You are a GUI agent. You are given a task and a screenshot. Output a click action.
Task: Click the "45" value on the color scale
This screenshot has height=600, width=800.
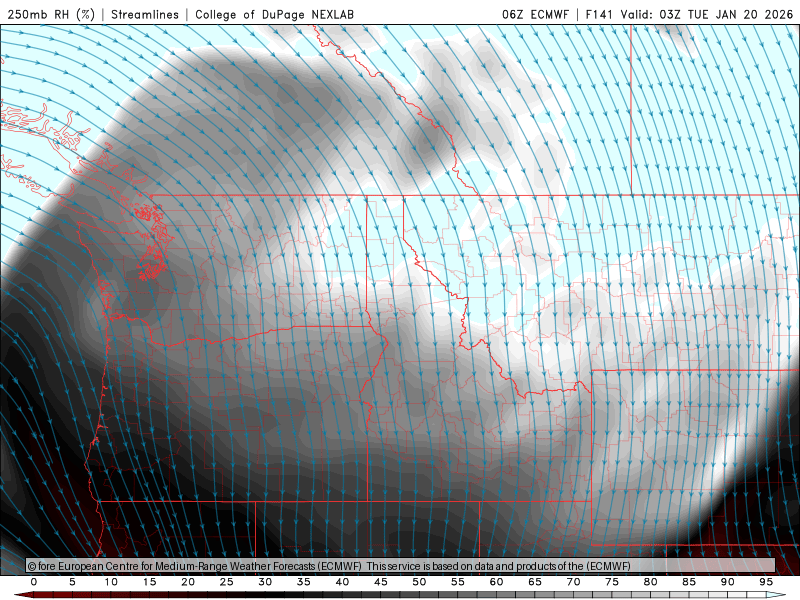coord(381,582)
